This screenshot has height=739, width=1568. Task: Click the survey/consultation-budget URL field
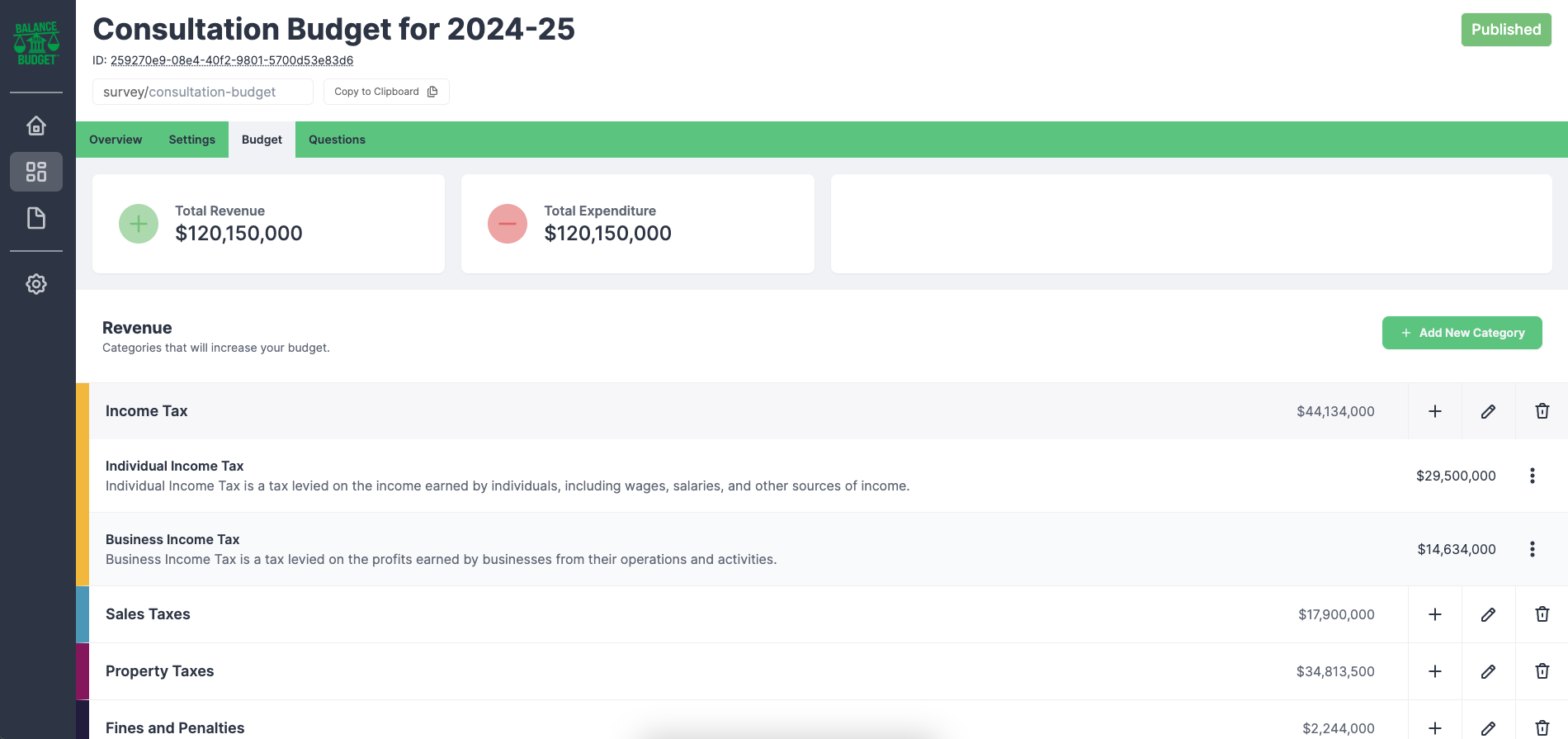click(x=203, y=92)
